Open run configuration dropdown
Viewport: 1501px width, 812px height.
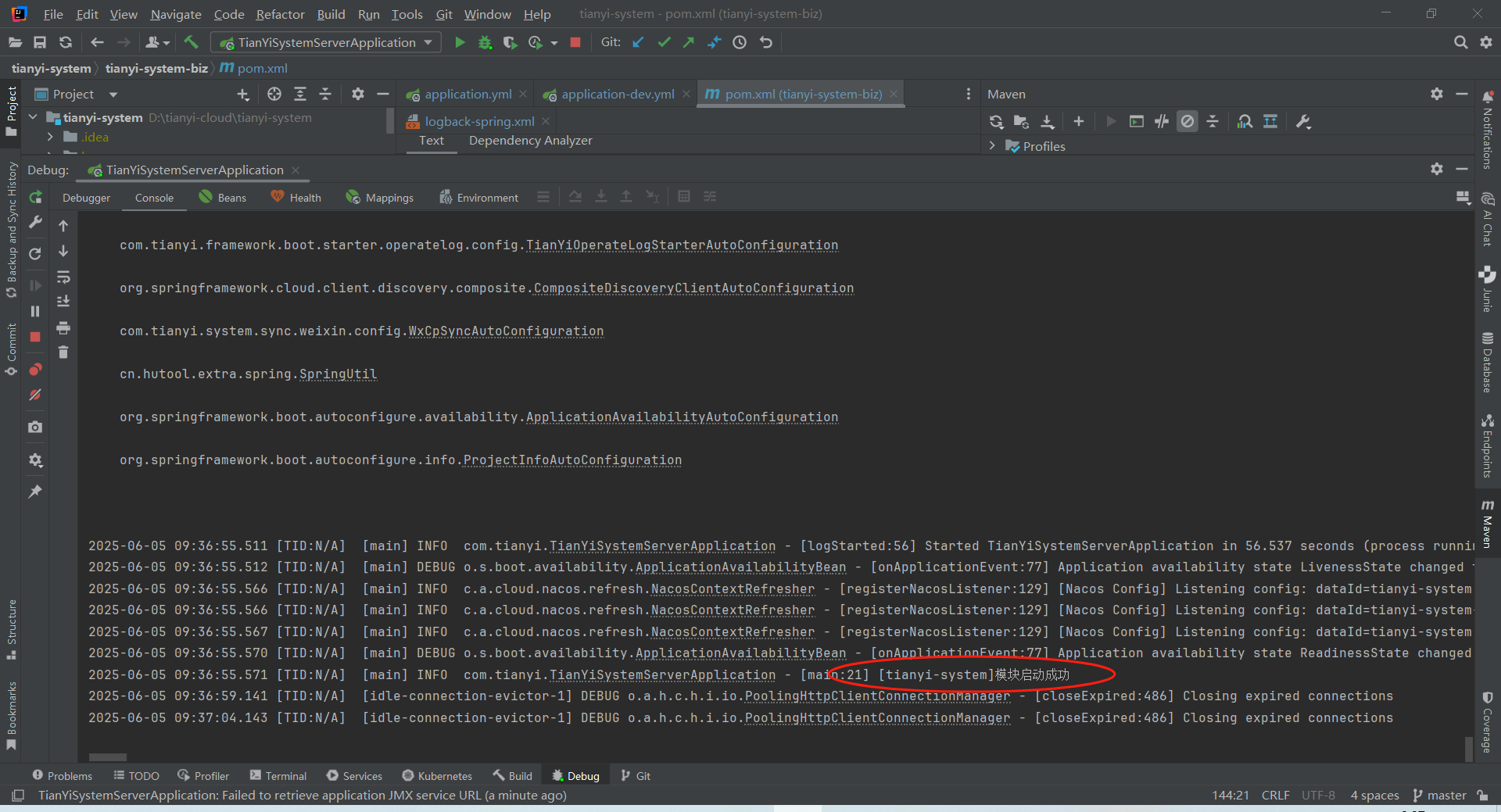[x=428, y=42]
